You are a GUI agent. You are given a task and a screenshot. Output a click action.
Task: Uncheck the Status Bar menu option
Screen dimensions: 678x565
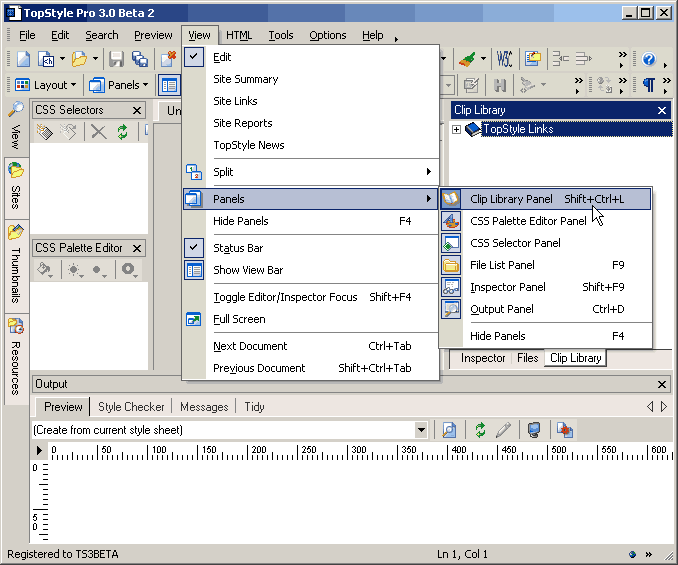pyautogui.click(x=238, y=248)
